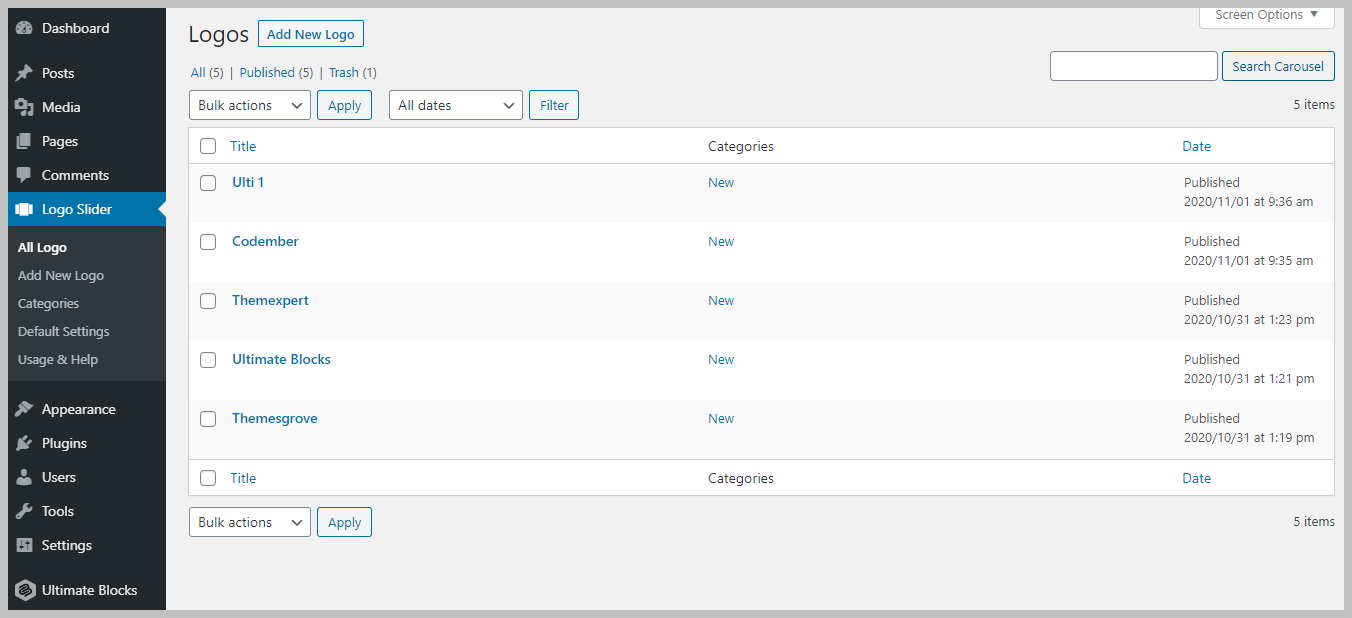Click the Media icon in sidebar
Image resolution: width=1352 pixels, height=618 pixels.
[25, 107]
